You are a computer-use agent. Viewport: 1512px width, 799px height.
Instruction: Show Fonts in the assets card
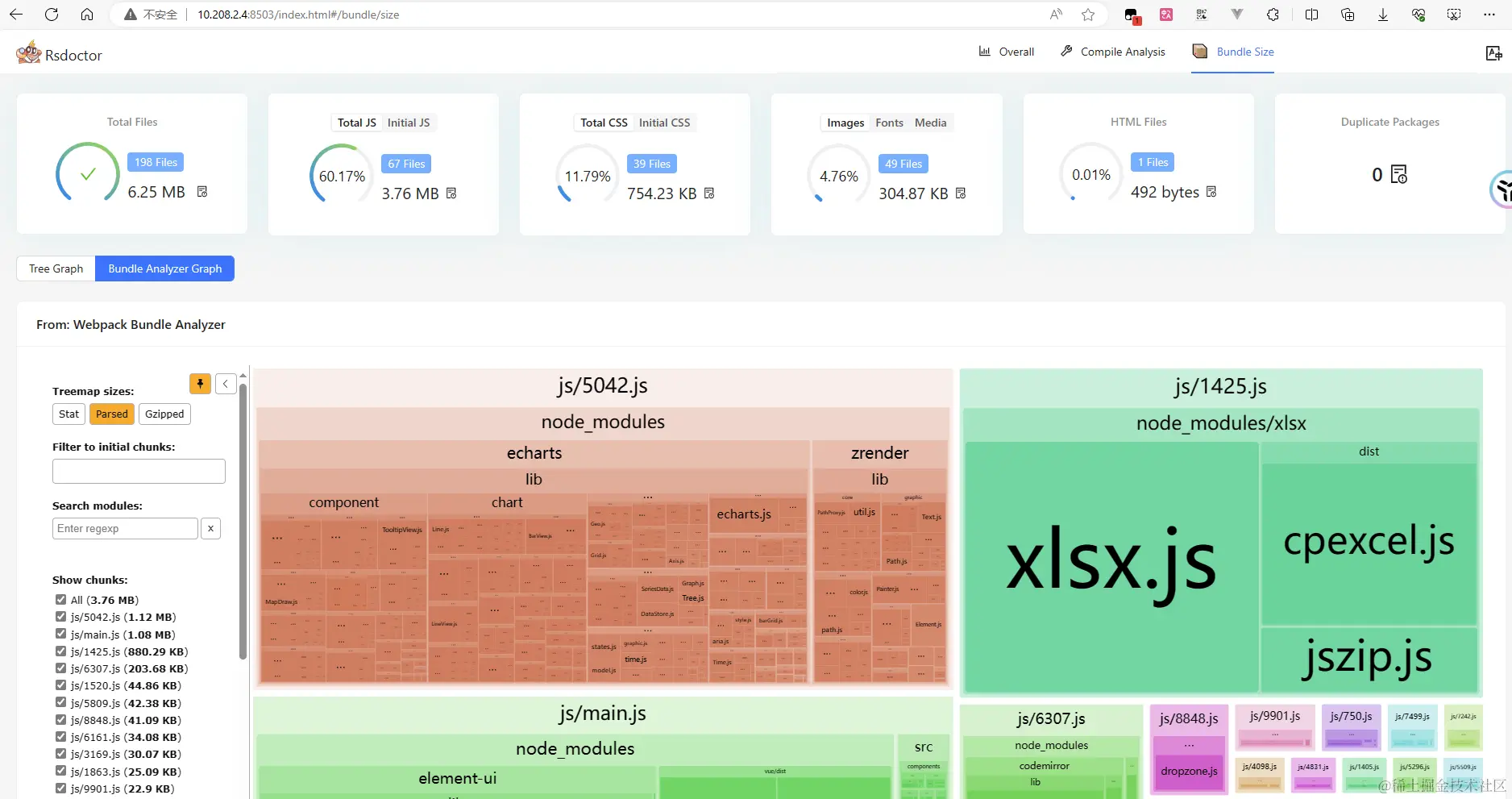click(890, 123)
